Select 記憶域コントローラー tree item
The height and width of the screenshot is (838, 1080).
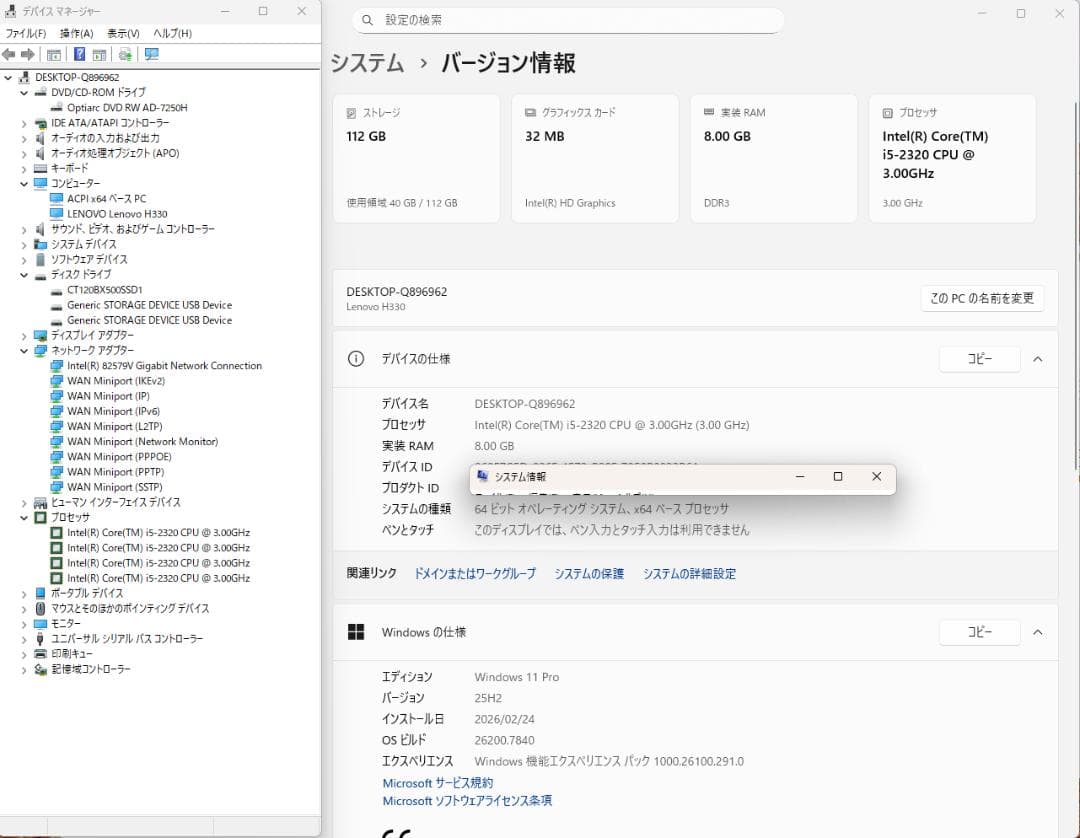90,669
